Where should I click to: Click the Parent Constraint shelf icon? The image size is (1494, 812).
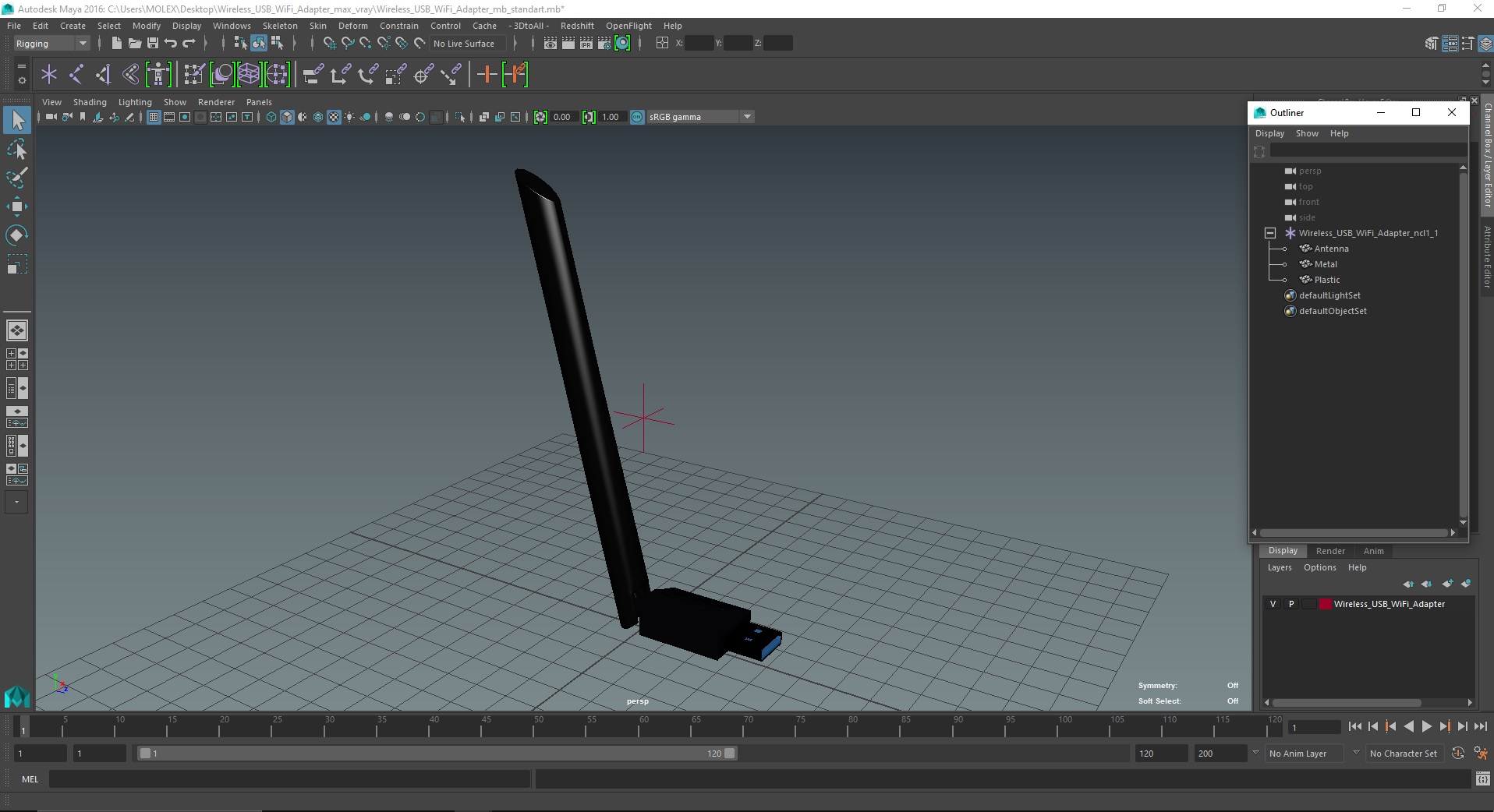click(313, 75)
